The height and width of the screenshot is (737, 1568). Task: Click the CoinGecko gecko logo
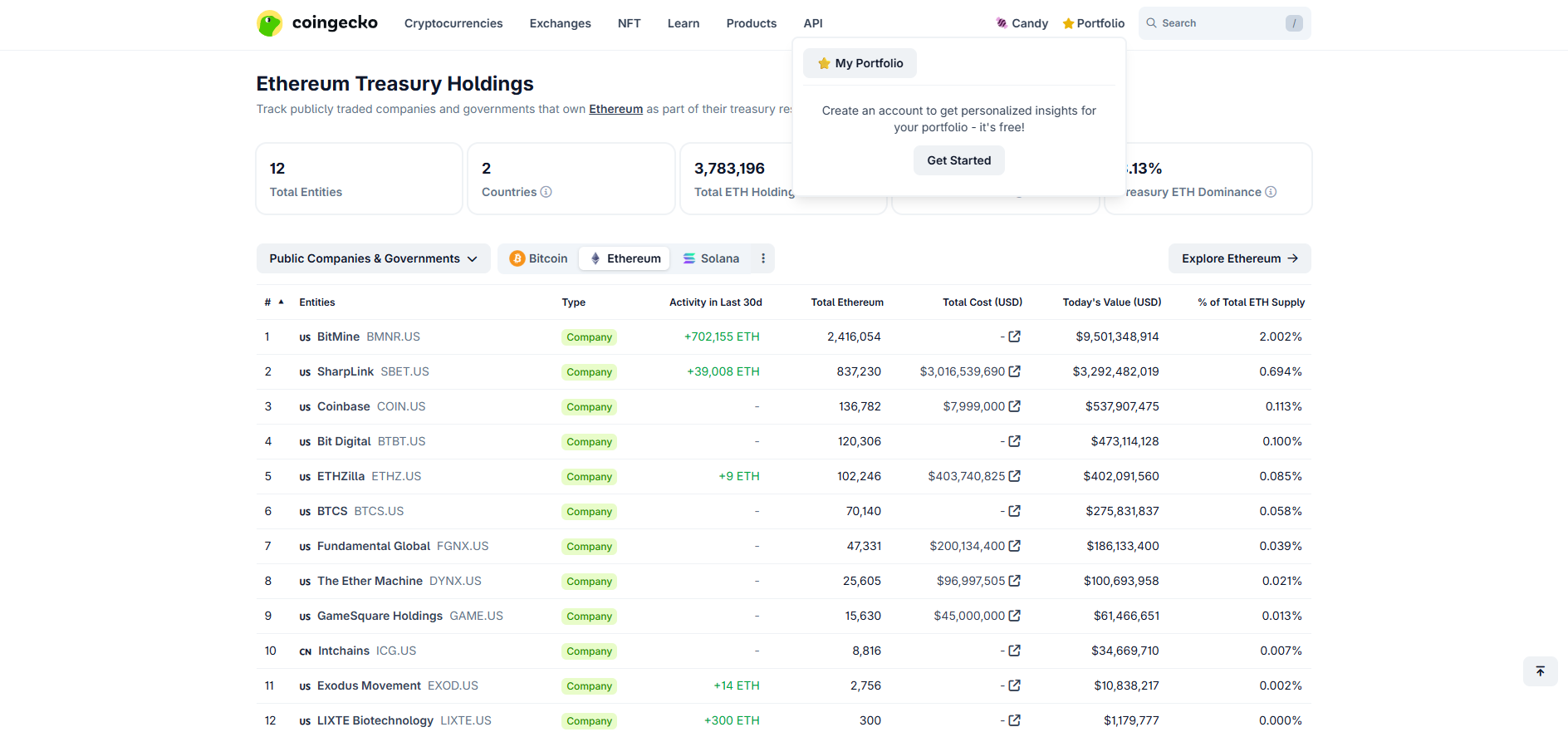269,23
